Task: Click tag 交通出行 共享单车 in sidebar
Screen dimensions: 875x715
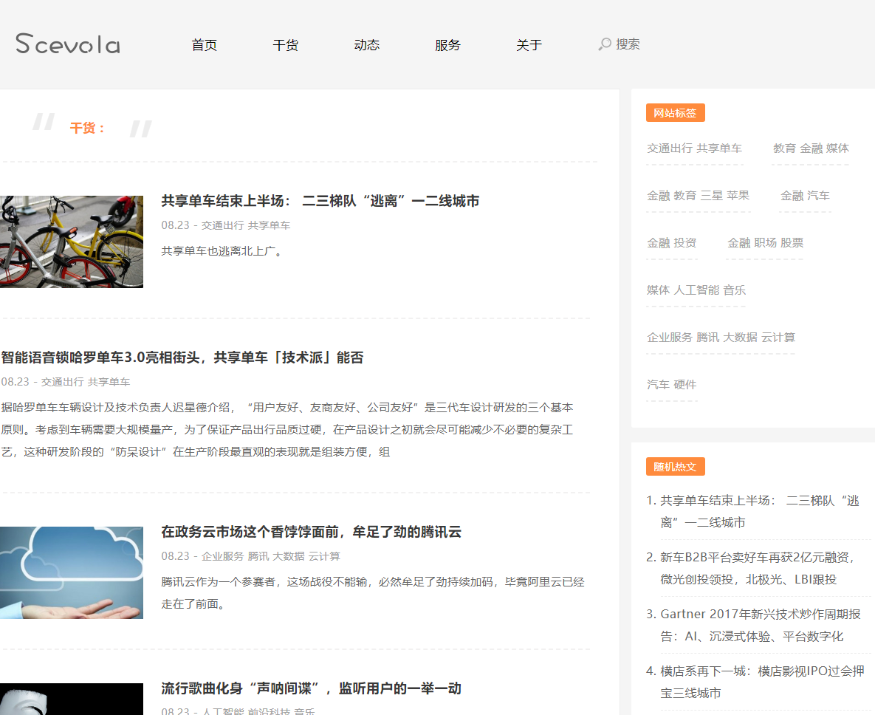Action: pyautogui.click(x=694, y=148)
